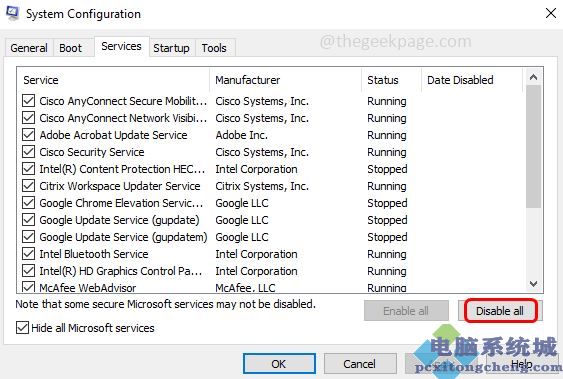Uncheck Google Update Service (gupdate)
Image resolution: width=563 pixels, height=379 pixels.
point(28,220)
